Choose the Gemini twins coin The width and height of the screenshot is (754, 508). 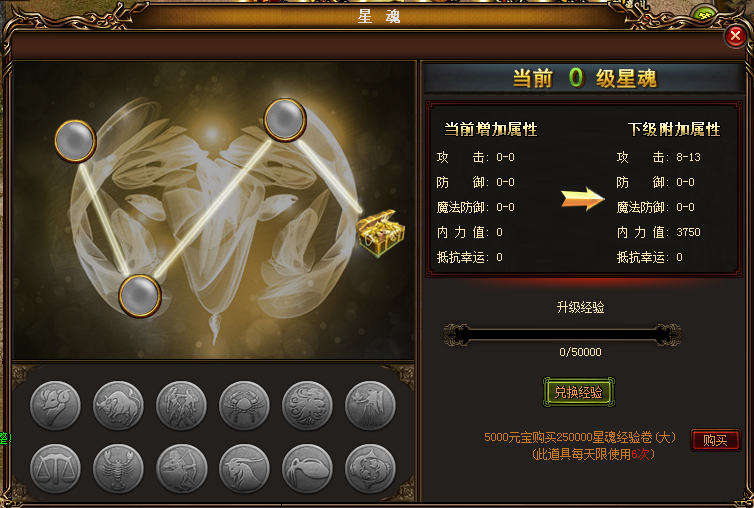[x=181, y=405]
